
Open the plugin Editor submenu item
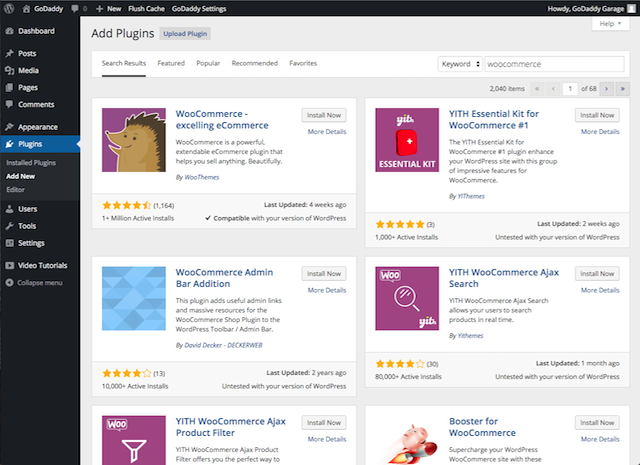click(16, 190)
